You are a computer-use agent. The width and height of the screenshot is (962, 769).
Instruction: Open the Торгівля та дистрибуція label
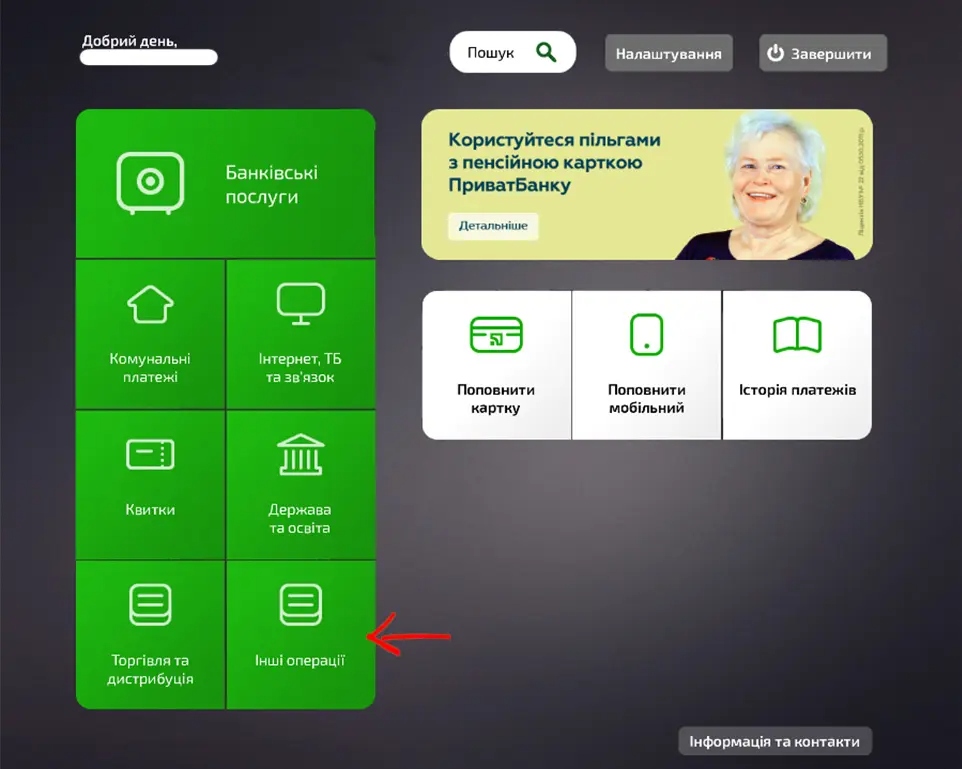(x=150, y=670)
